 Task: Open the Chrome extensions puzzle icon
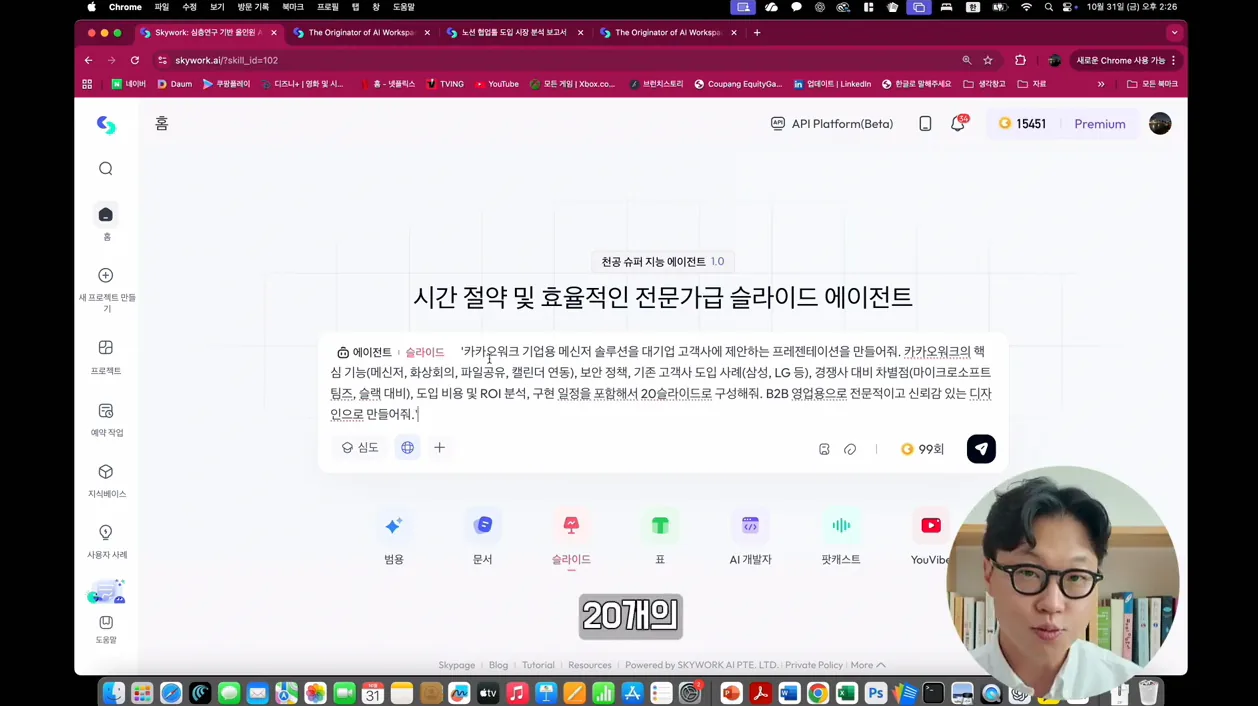click(x=1020, y=60)
